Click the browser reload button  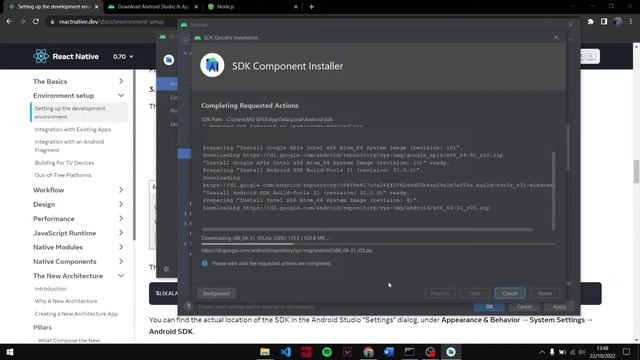click(36, 21)
